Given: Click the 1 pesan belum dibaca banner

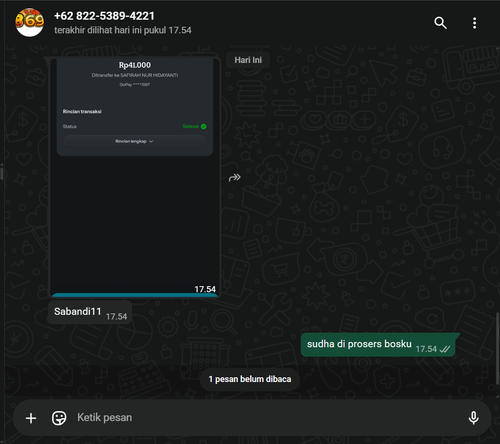Looking at the screenshot, I should coord(250,379).
